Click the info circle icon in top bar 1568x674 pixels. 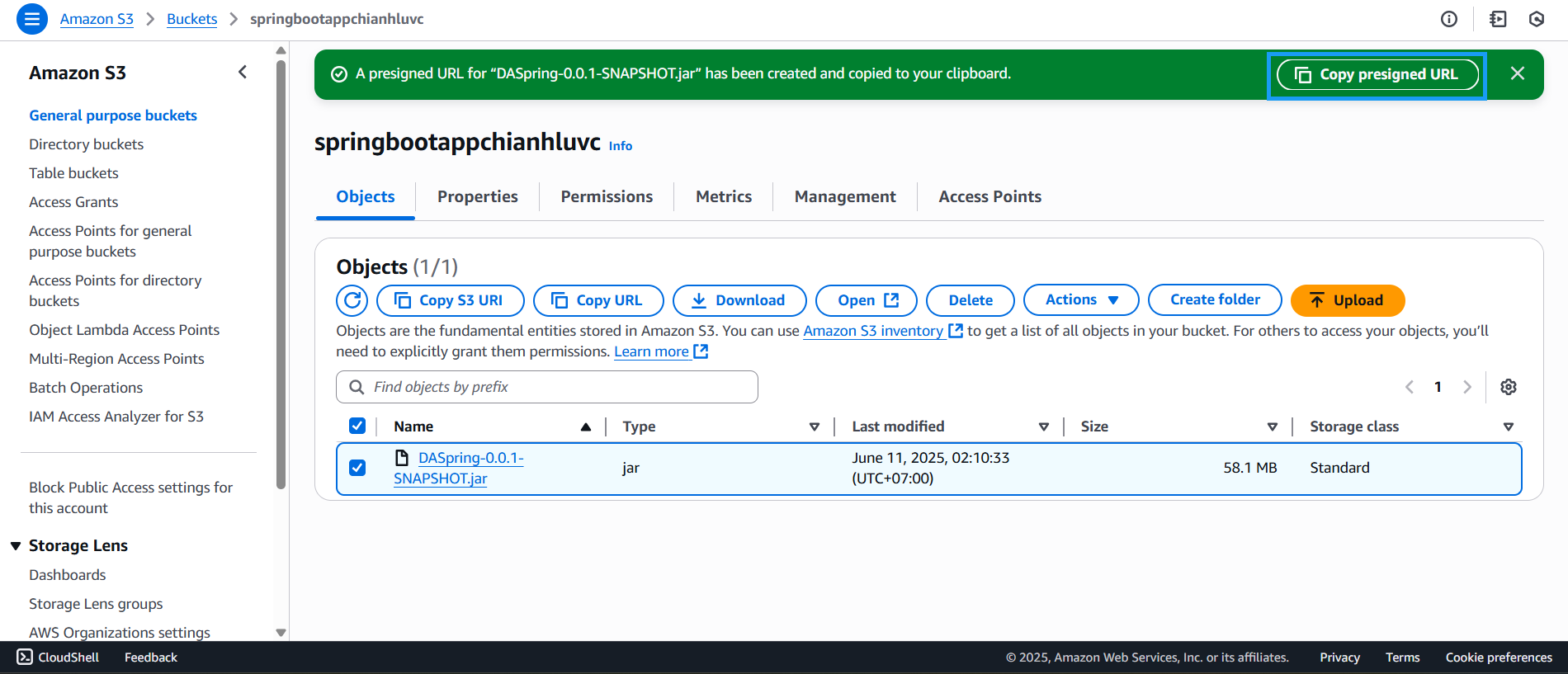pyautogui.click(x=1449, y=19)
